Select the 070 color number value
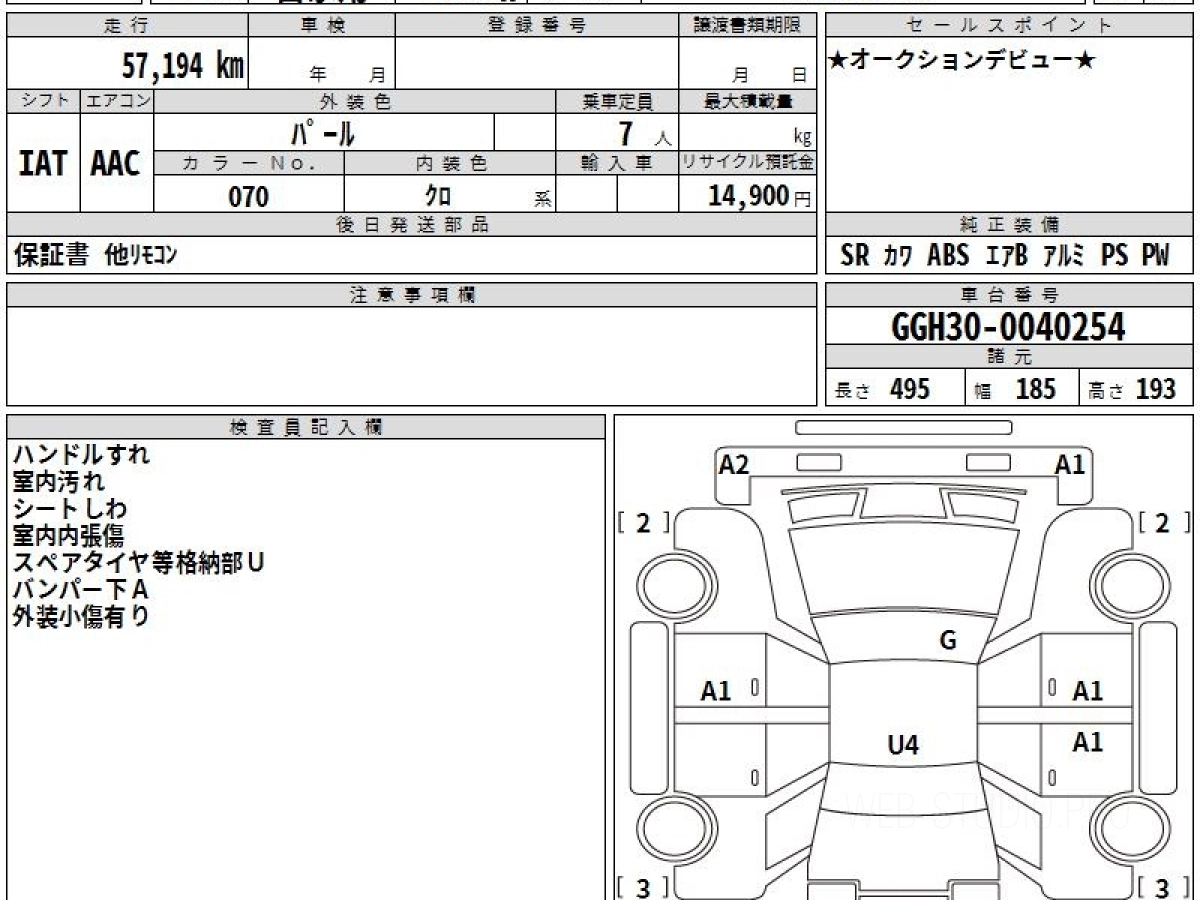 pyautogui.click(x=249, y=197)
